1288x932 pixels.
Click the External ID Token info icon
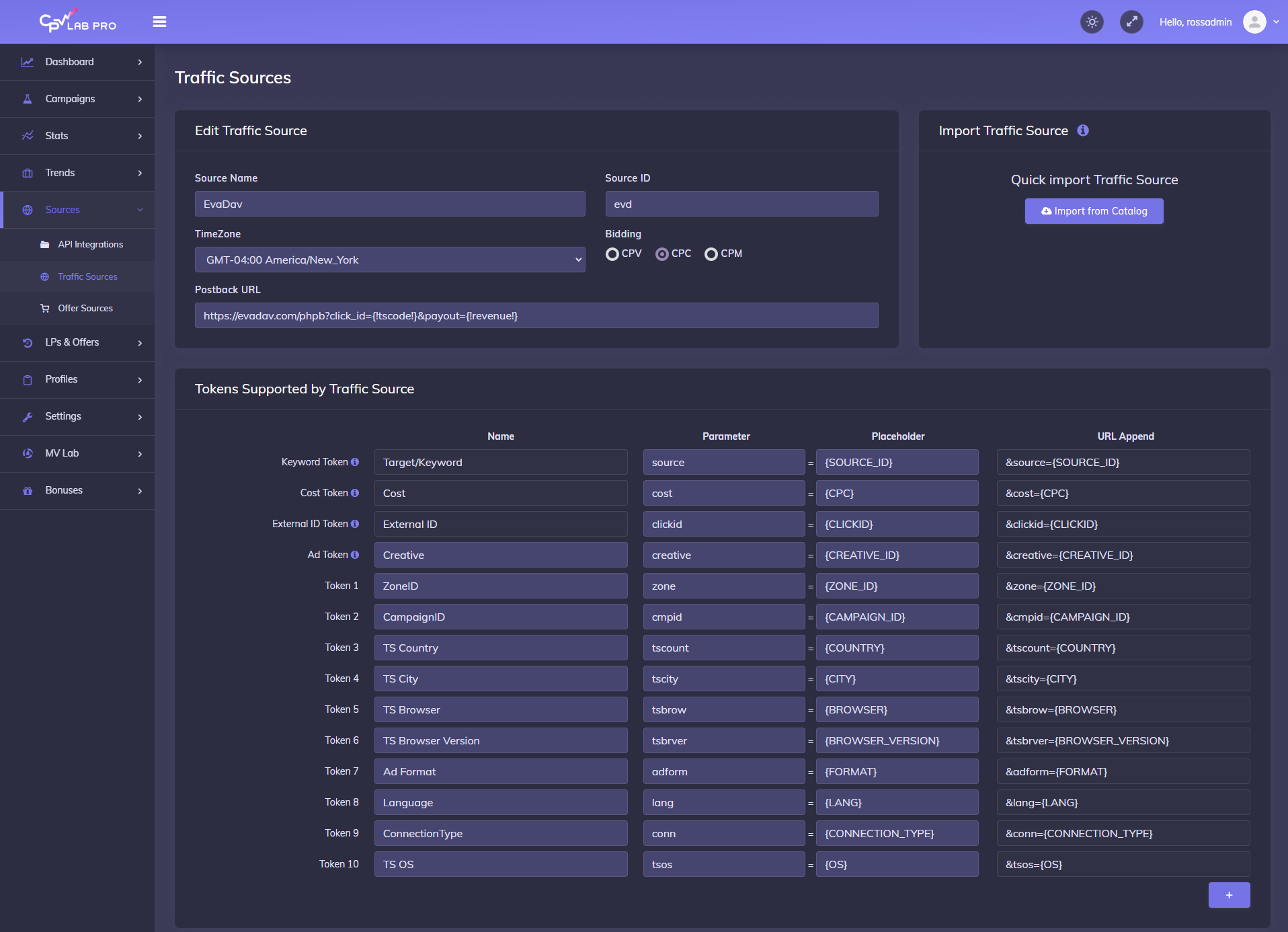click(x=355, y=524)
